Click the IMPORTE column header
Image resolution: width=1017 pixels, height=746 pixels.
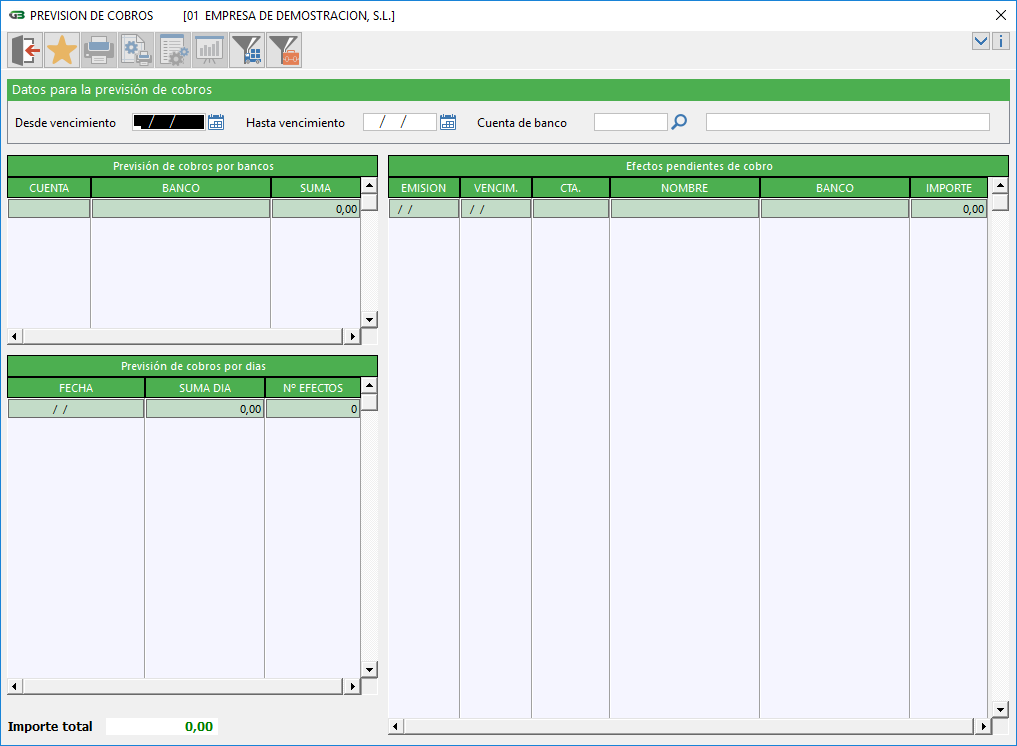pyautogui.click(x=948, y=188)
